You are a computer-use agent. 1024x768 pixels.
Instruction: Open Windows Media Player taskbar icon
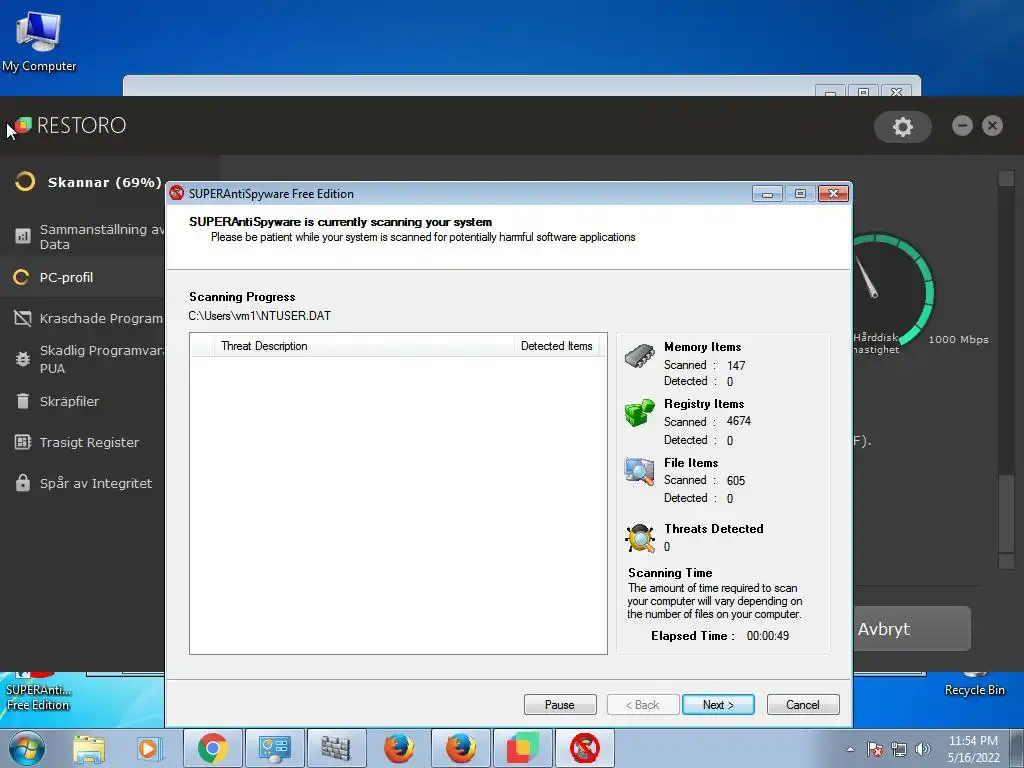pyautogui.click(x=148, y=748)
